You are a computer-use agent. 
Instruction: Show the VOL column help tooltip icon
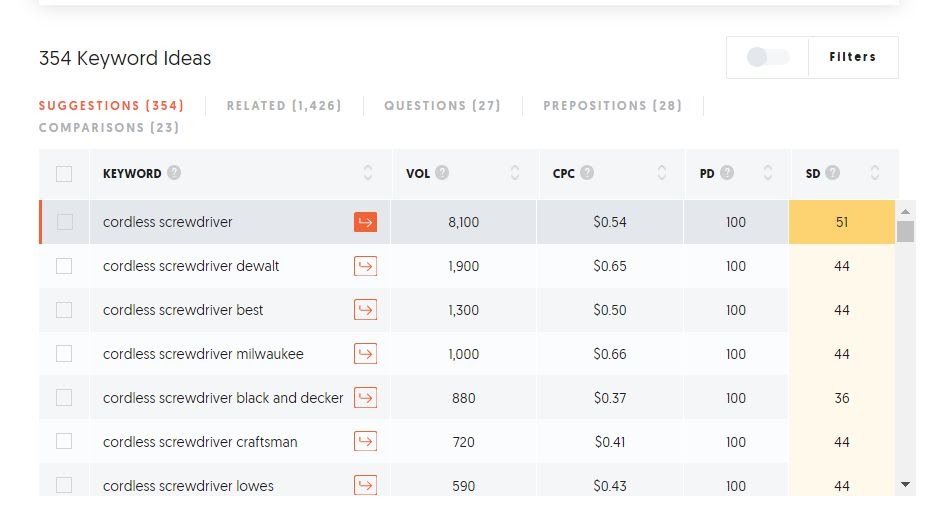[x=442, y=173]
